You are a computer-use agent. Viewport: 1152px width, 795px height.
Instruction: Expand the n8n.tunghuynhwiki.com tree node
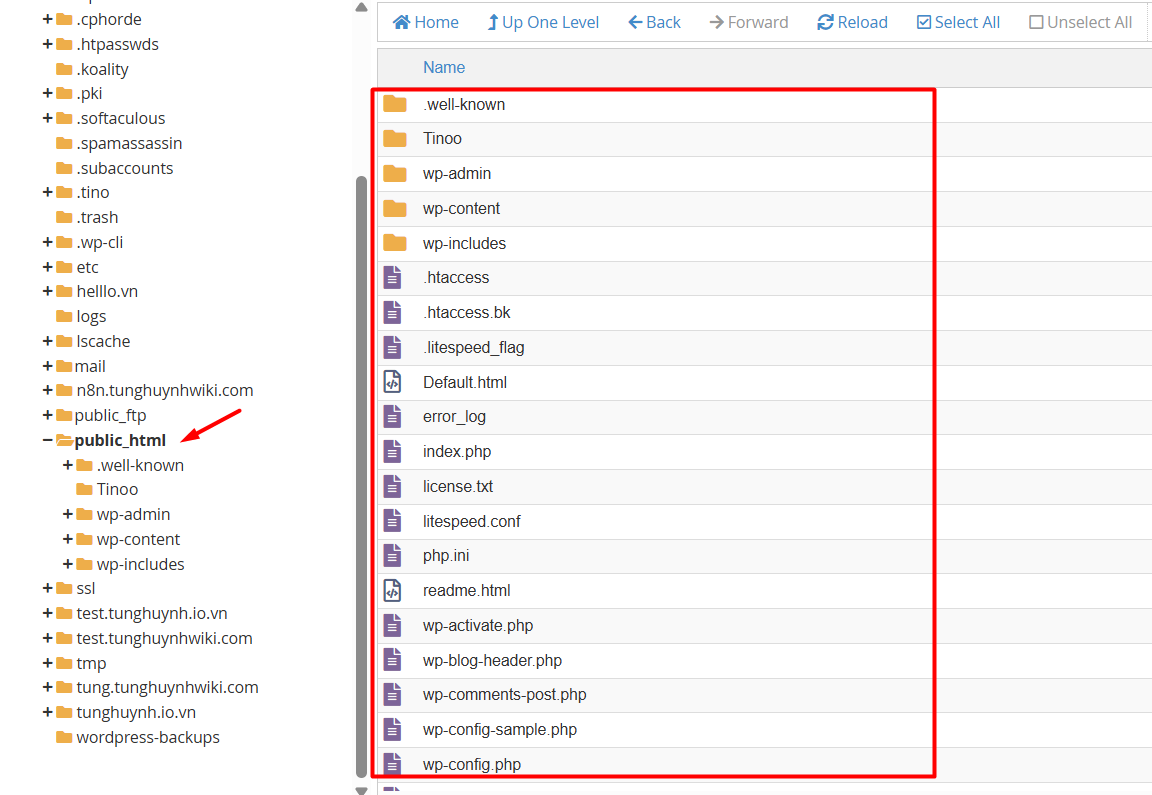pos(48,391)
